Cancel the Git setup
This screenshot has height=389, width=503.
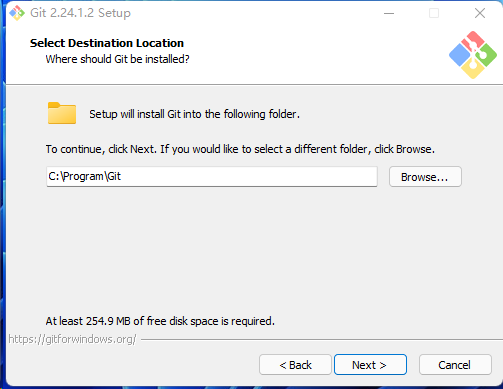pos(455,365)
